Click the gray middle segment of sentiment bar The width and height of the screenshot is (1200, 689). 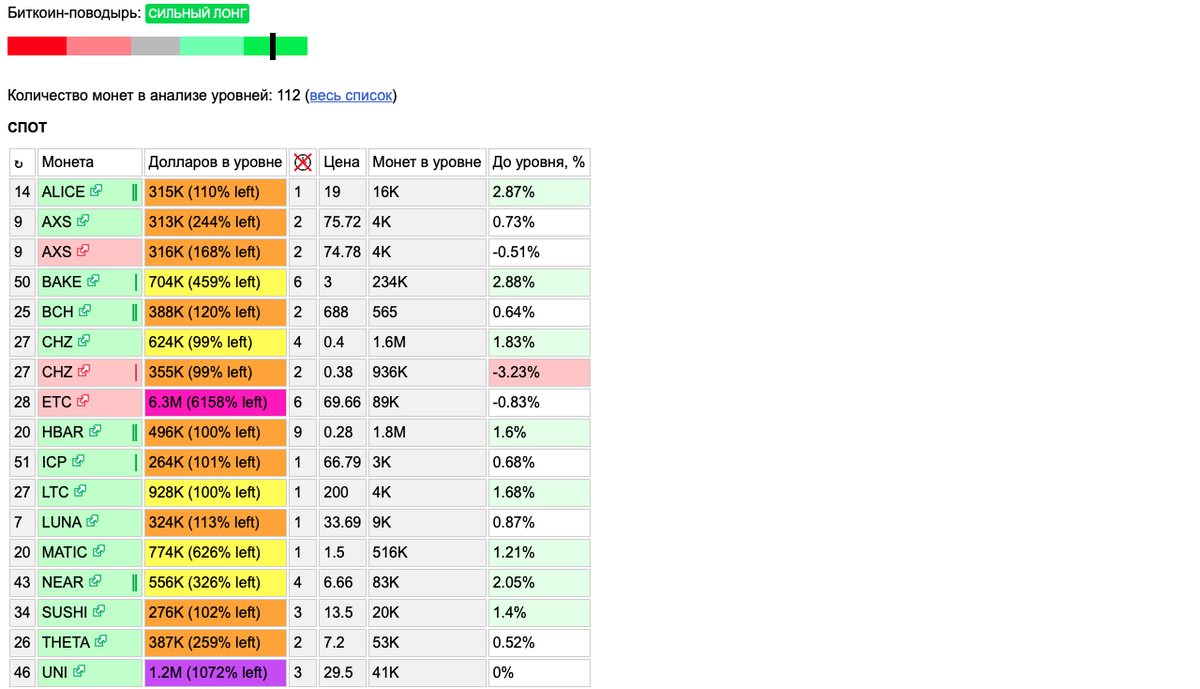click(155, 46)
